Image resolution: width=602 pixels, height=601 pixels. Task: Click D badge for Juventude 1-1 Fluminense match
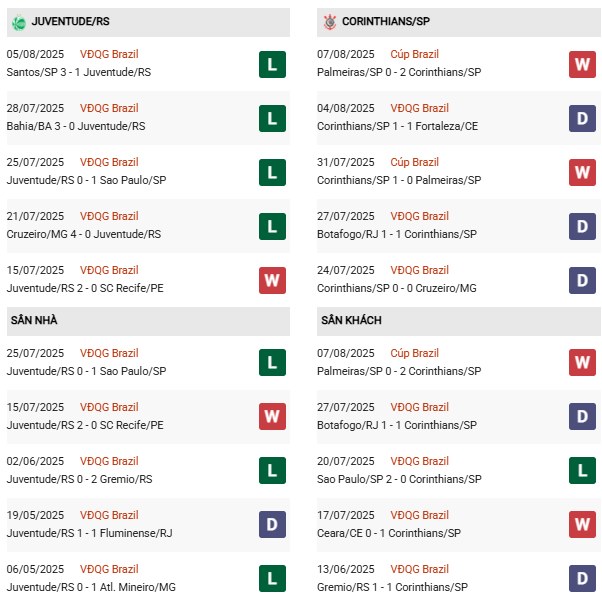pyautogui.click(x=271, y=526)
